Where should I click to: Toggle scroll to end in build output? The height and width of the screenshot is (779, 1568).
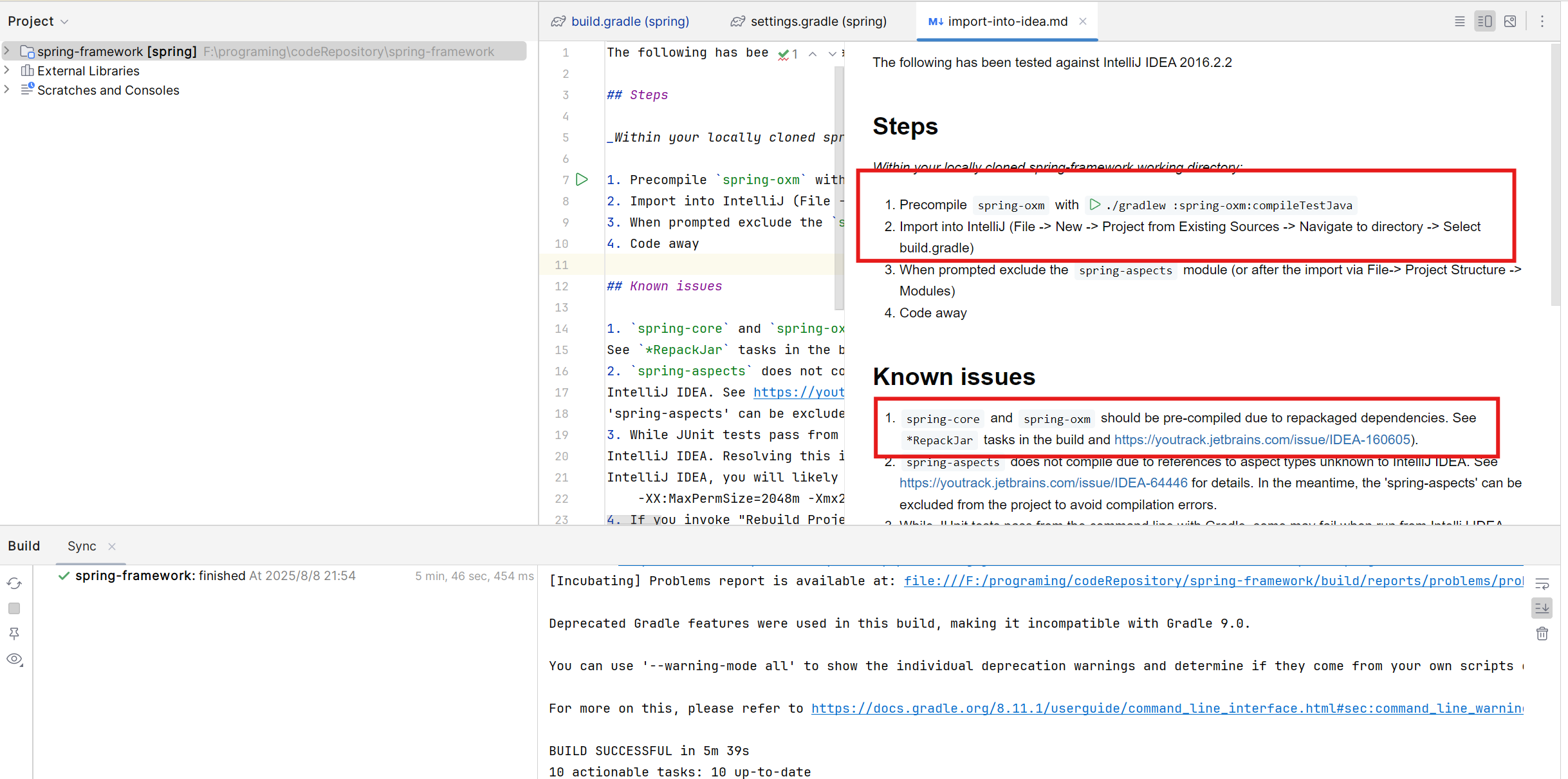1542,608
